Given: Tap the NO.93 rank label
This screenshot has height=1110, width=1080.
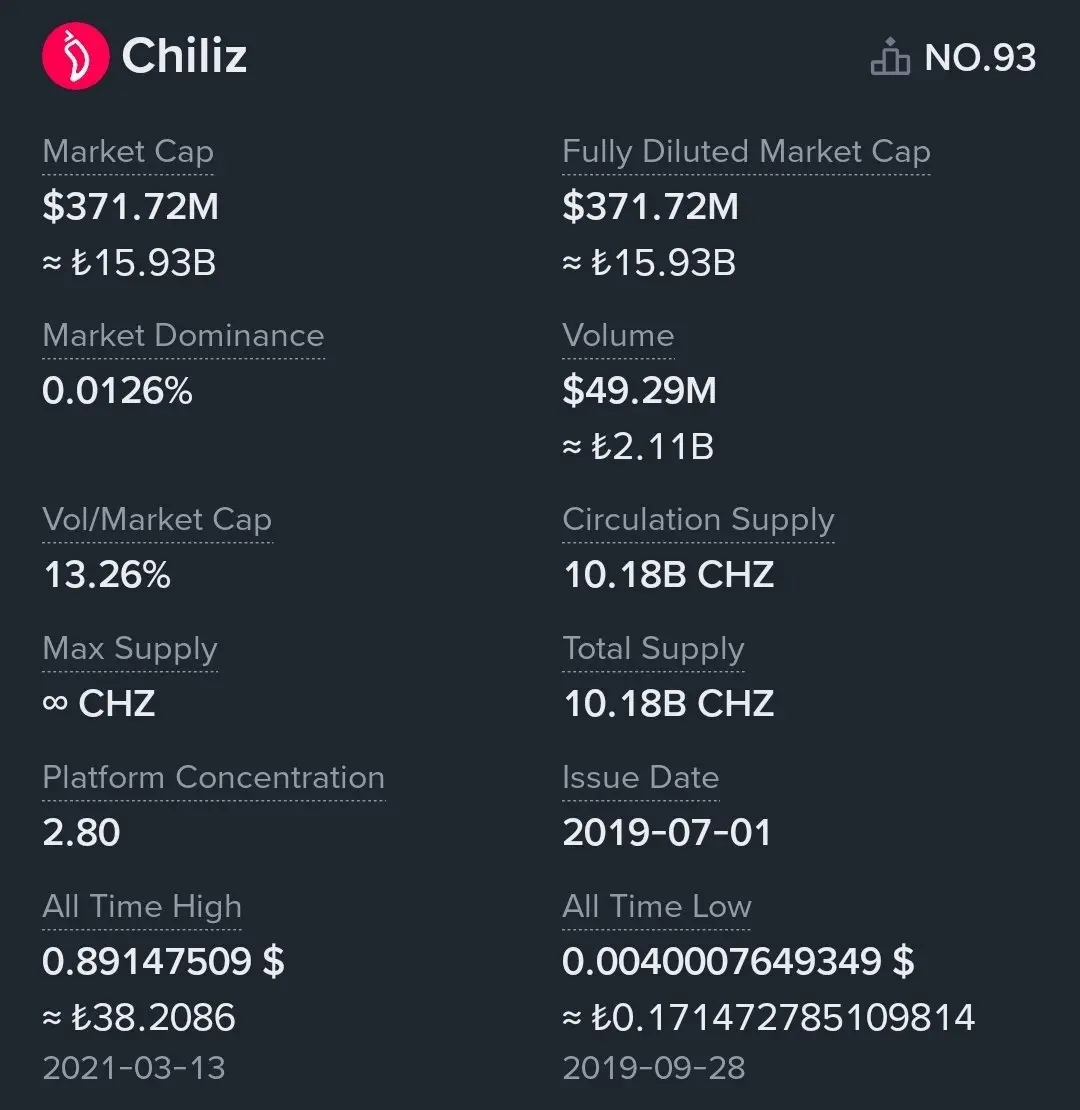Looking at the screenshot, I should 980,58.
